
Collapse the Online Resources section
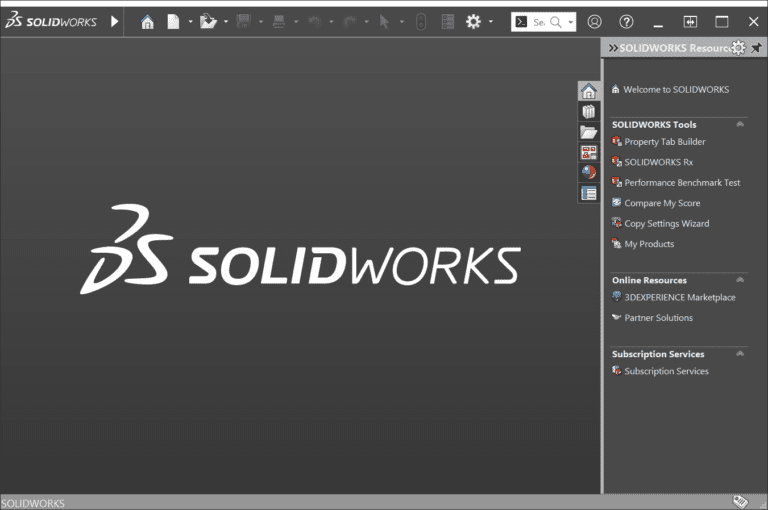click(740, 280)
